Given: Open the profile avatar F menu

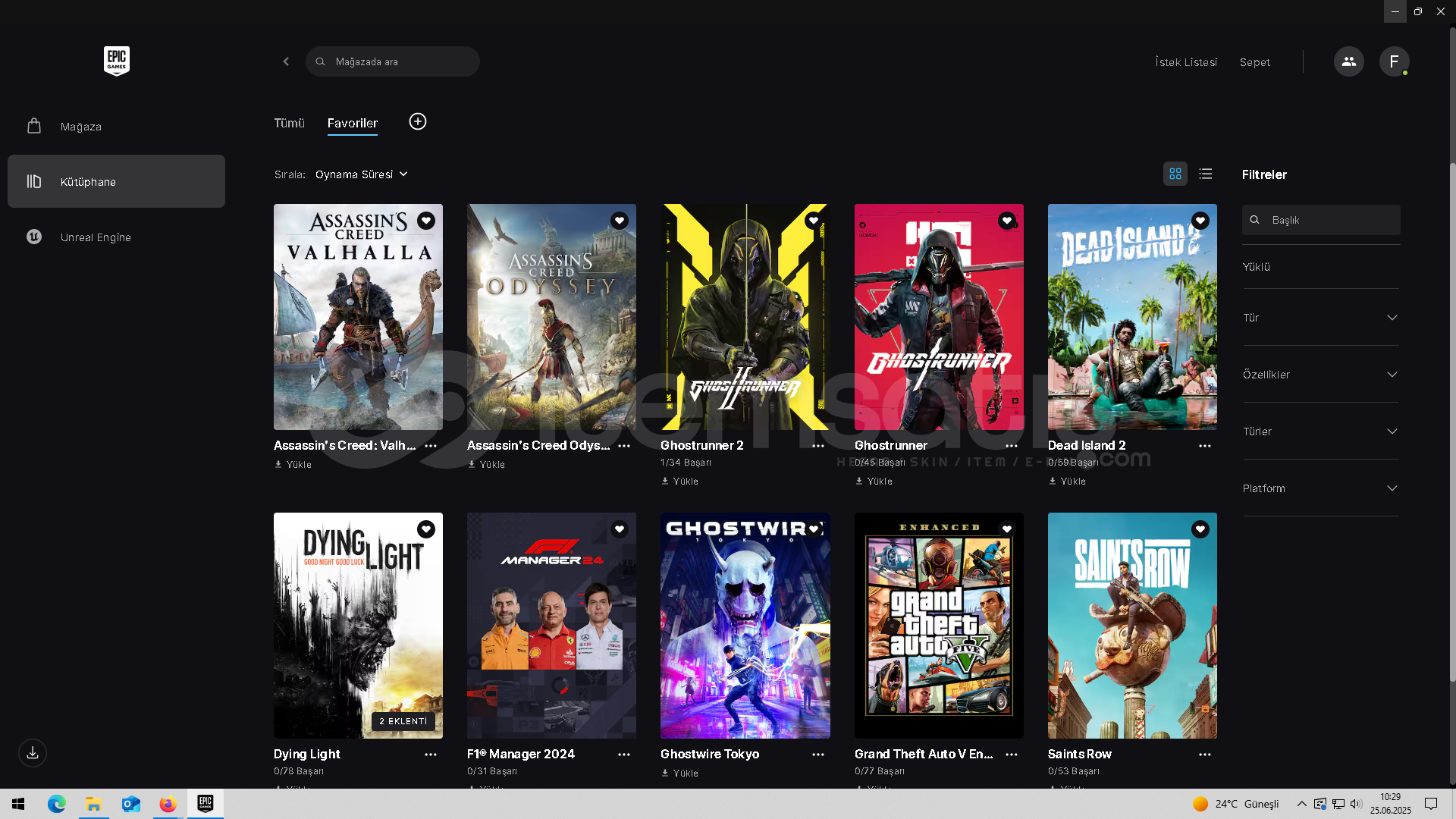Looking at the screenshot, I should pos(1394,61).
